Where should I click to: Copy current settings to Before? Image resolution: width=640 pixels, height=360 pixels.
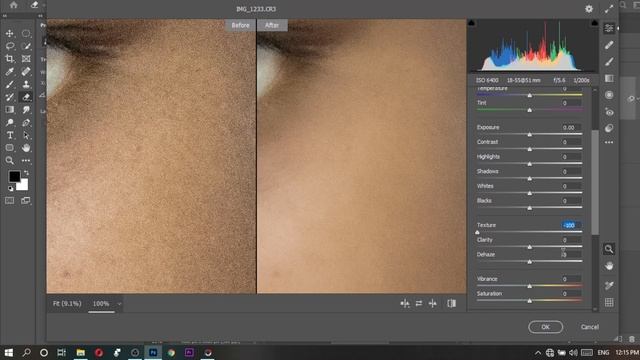pyautogui.click(x=433, y=303)
